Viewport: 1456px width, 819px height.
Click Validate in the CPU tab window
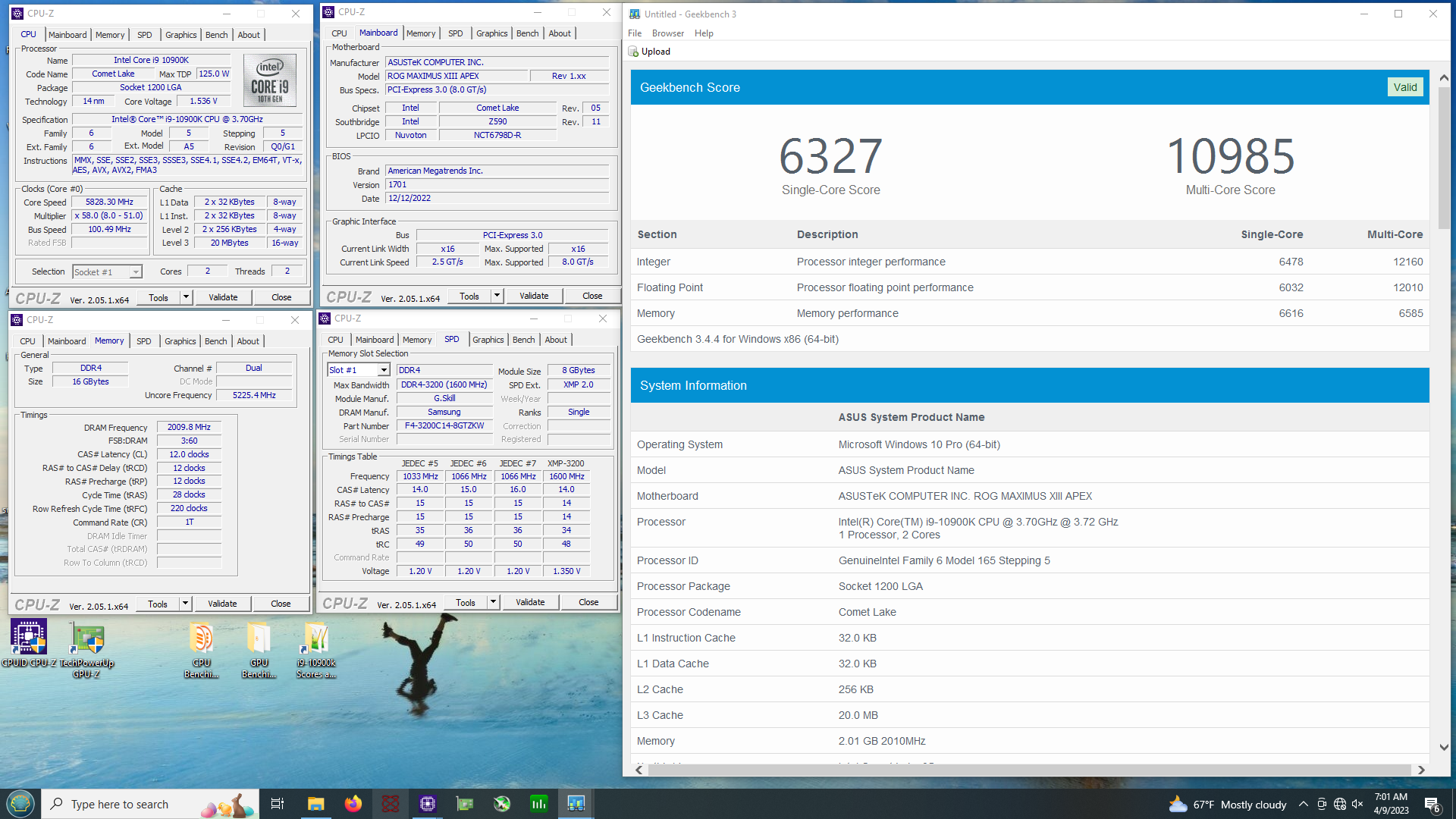(223, 297)
